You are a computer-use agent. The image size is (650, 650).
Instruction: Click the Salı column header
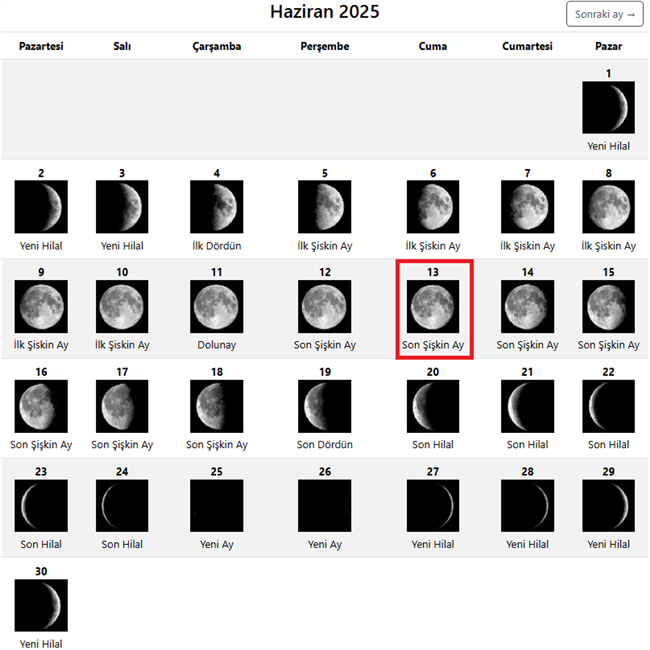click(122, 46)
